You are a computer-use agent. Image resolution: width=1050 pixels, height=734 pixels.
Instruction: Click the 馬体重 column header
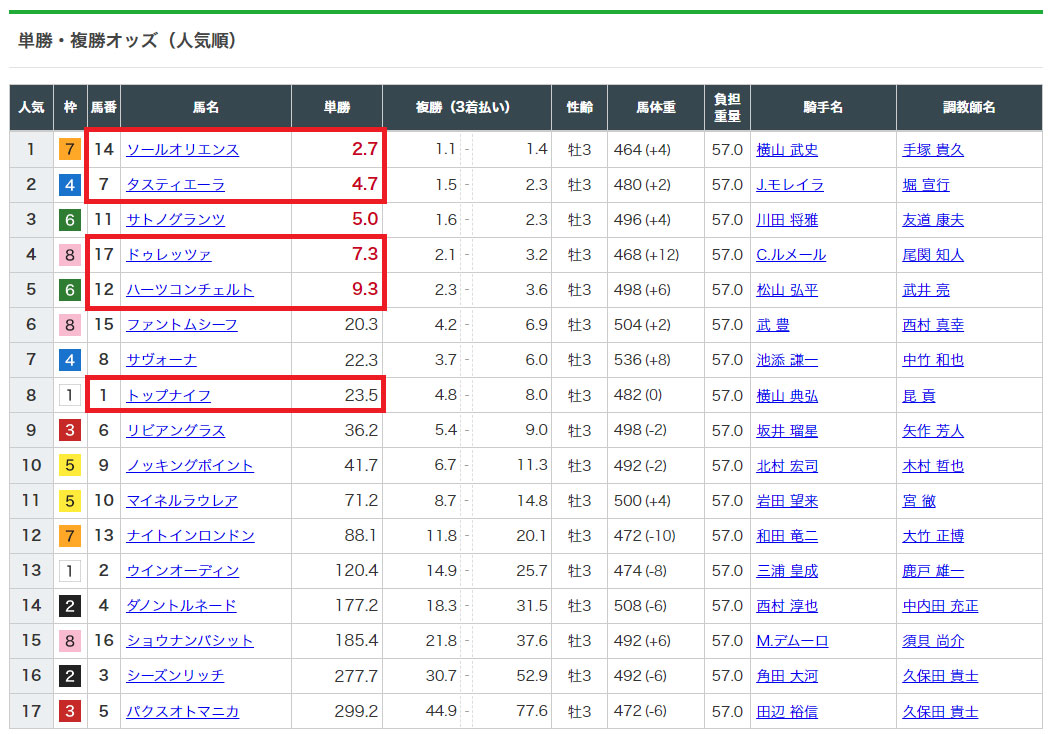tap(656, 107)
